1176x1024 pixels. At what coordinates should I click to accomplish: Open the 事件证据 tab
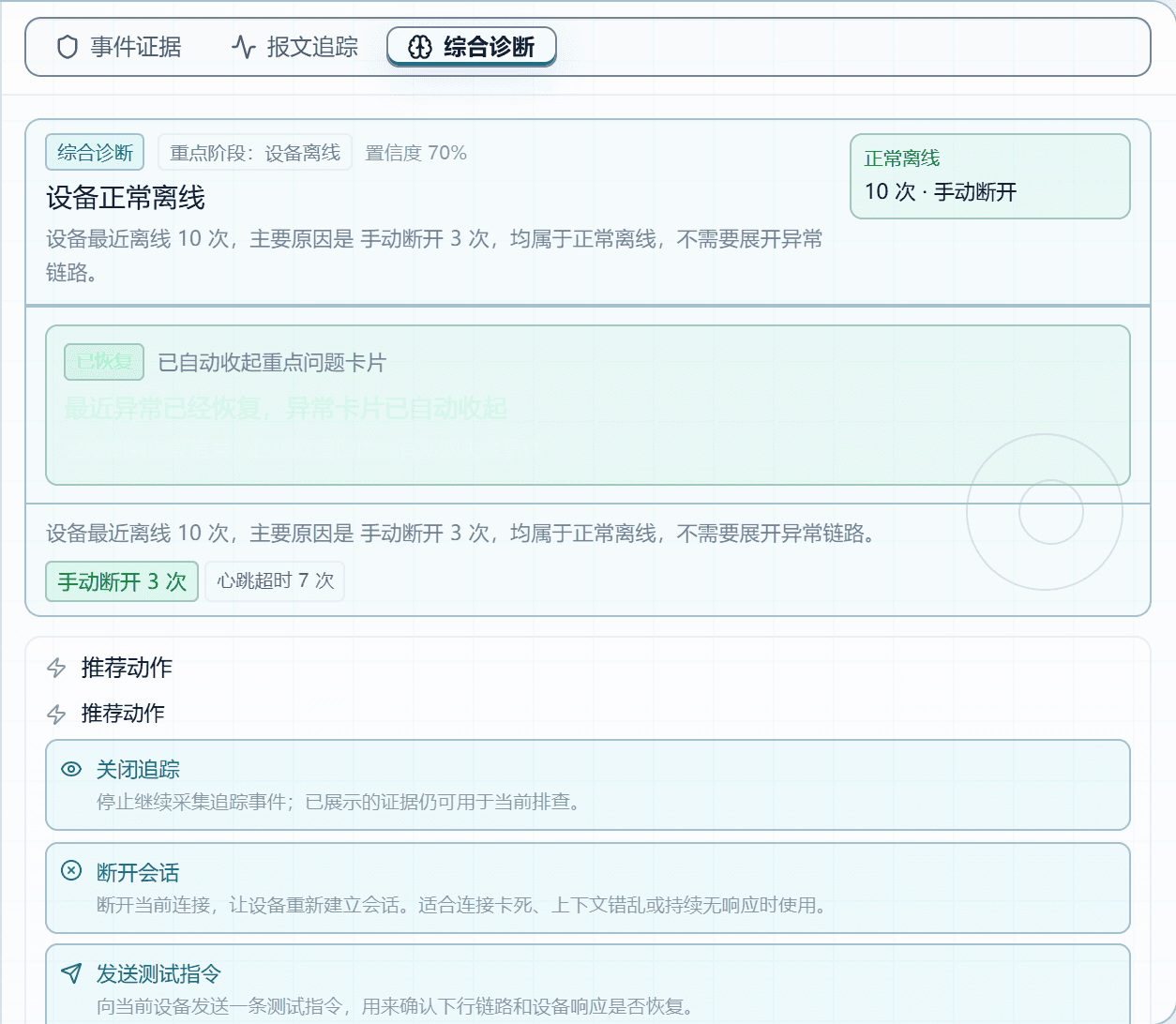(x=119, y=47)
